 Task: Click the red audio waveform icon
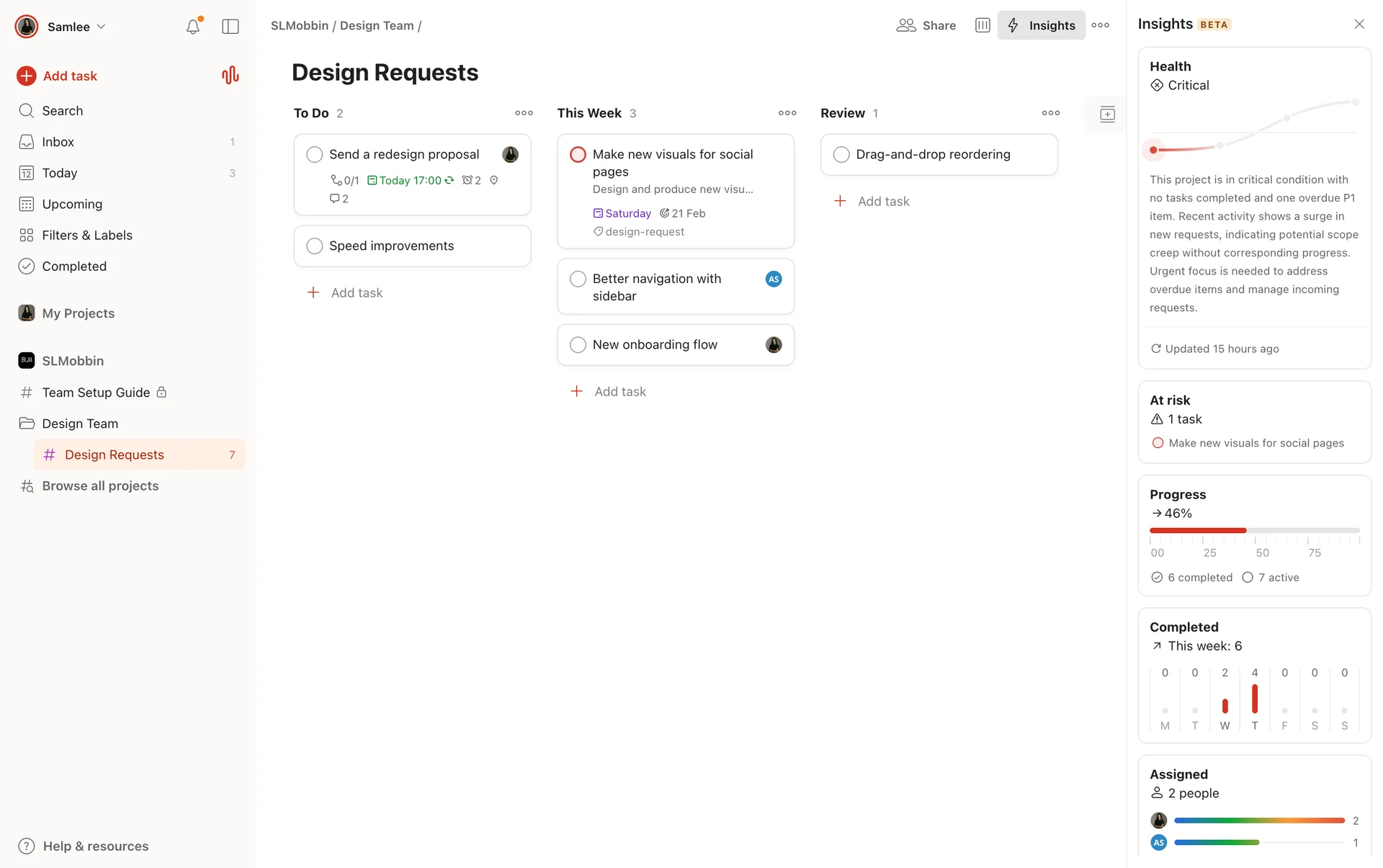[230, 76]
